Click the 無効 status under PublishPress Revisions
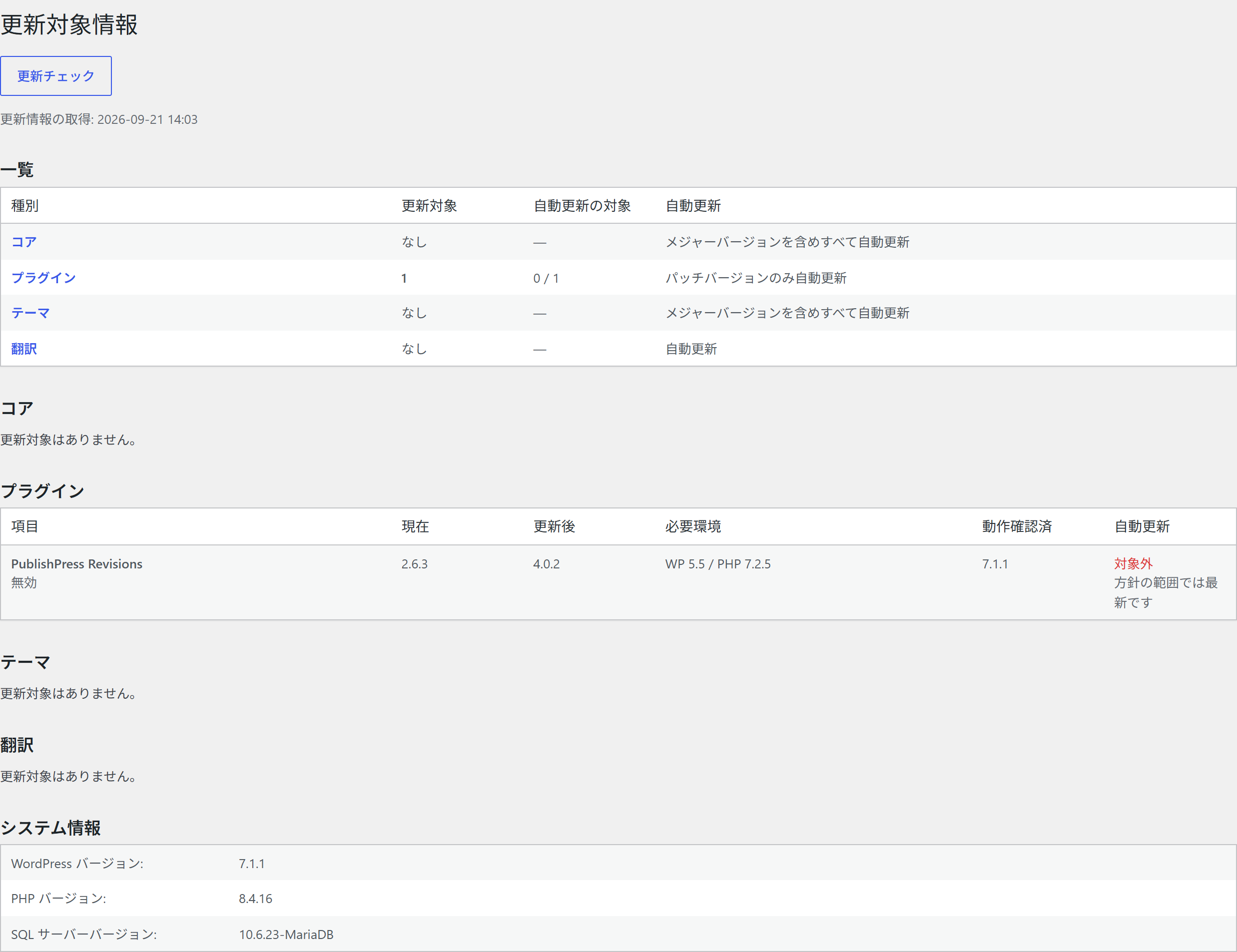The image size is (1237, 952). pyautogui.click(x=24, y=583)
